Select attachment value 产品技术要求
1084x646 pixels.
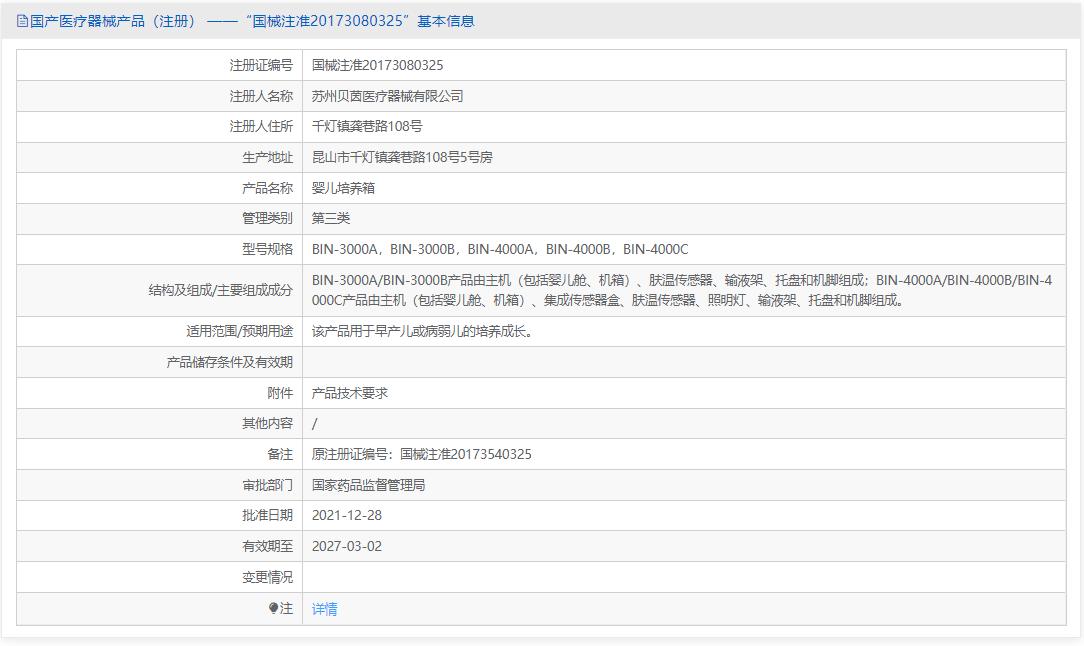pyautogui.click(x=349, y=393)
